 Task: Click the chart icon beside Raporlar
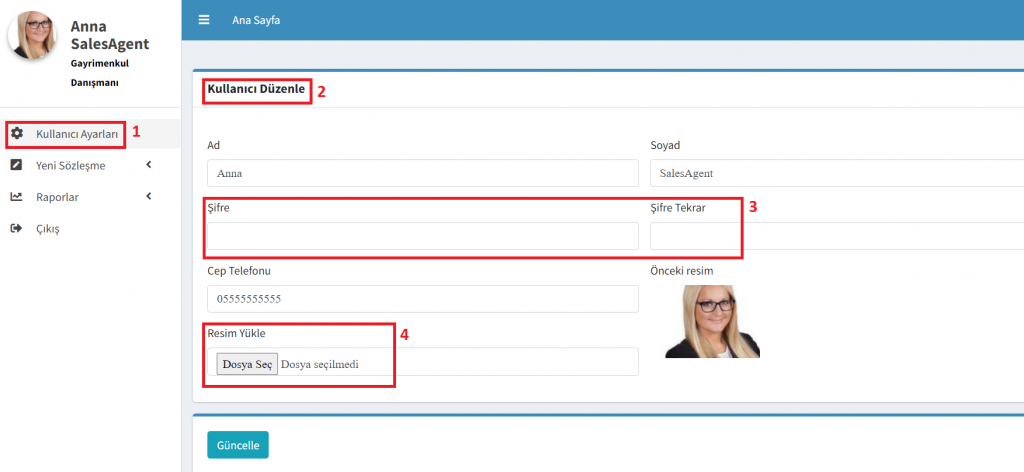pyautogui.click(x=17, y=197)
